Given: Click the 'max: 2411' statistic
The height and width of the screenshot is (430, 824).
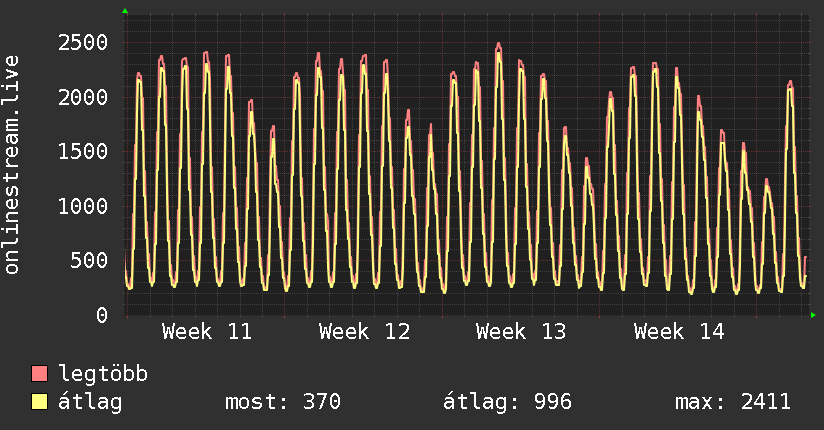Looking at the screenshot, I should 733,402.
